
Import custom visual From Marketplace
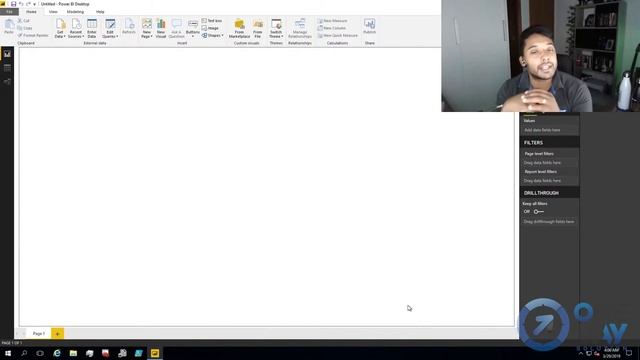pos(240,28)
